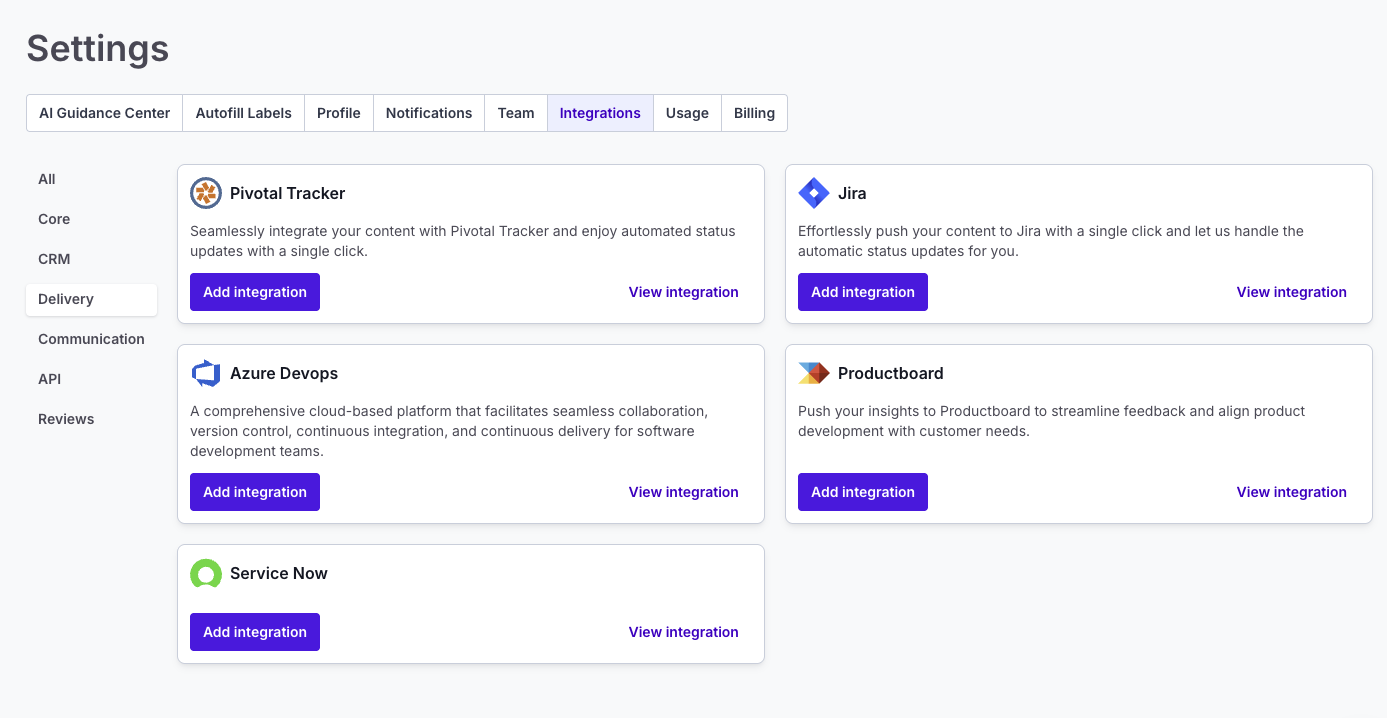
Task: Click the Azure Devops logo icon
Action: pos(206,373)
